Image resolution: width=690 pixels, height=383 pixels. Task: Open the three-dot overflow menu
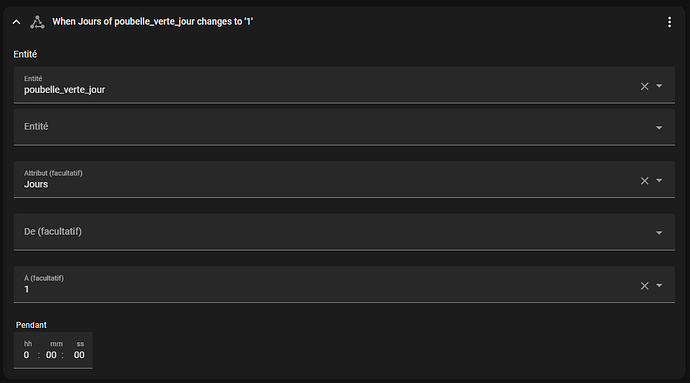pyautogui.click(x=669, y=22)
